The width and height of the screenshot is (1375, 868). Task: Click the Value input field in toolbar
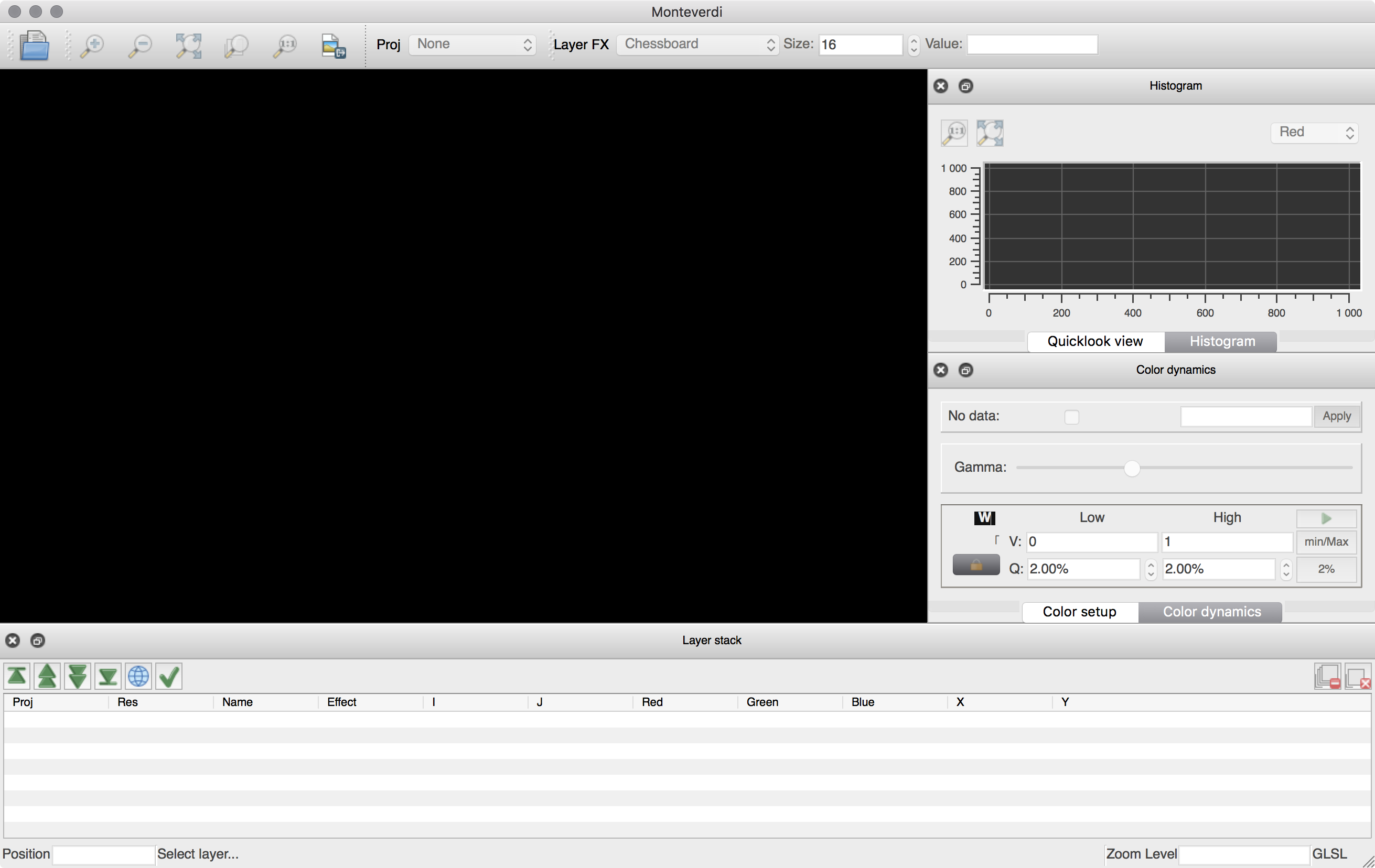pos(1032,45)
